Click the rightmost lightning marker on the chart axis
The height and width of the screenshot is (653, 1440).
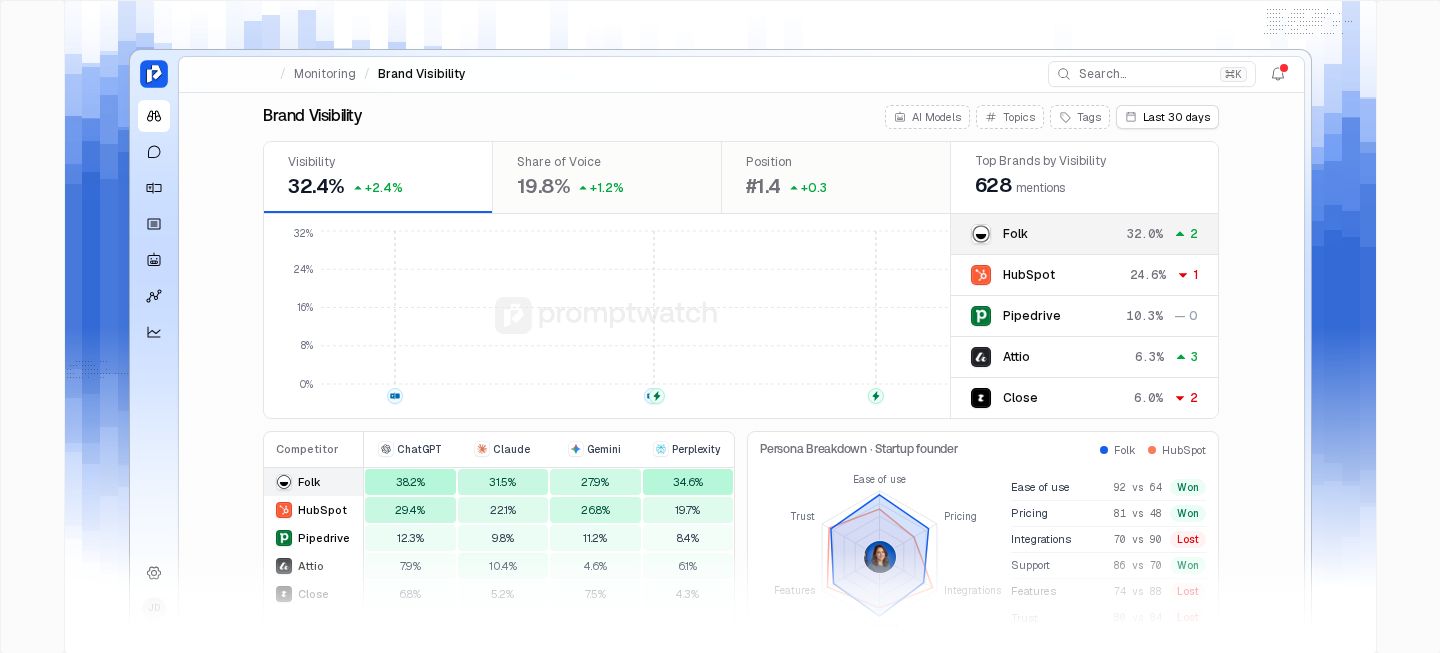click(x=876, y=396)
